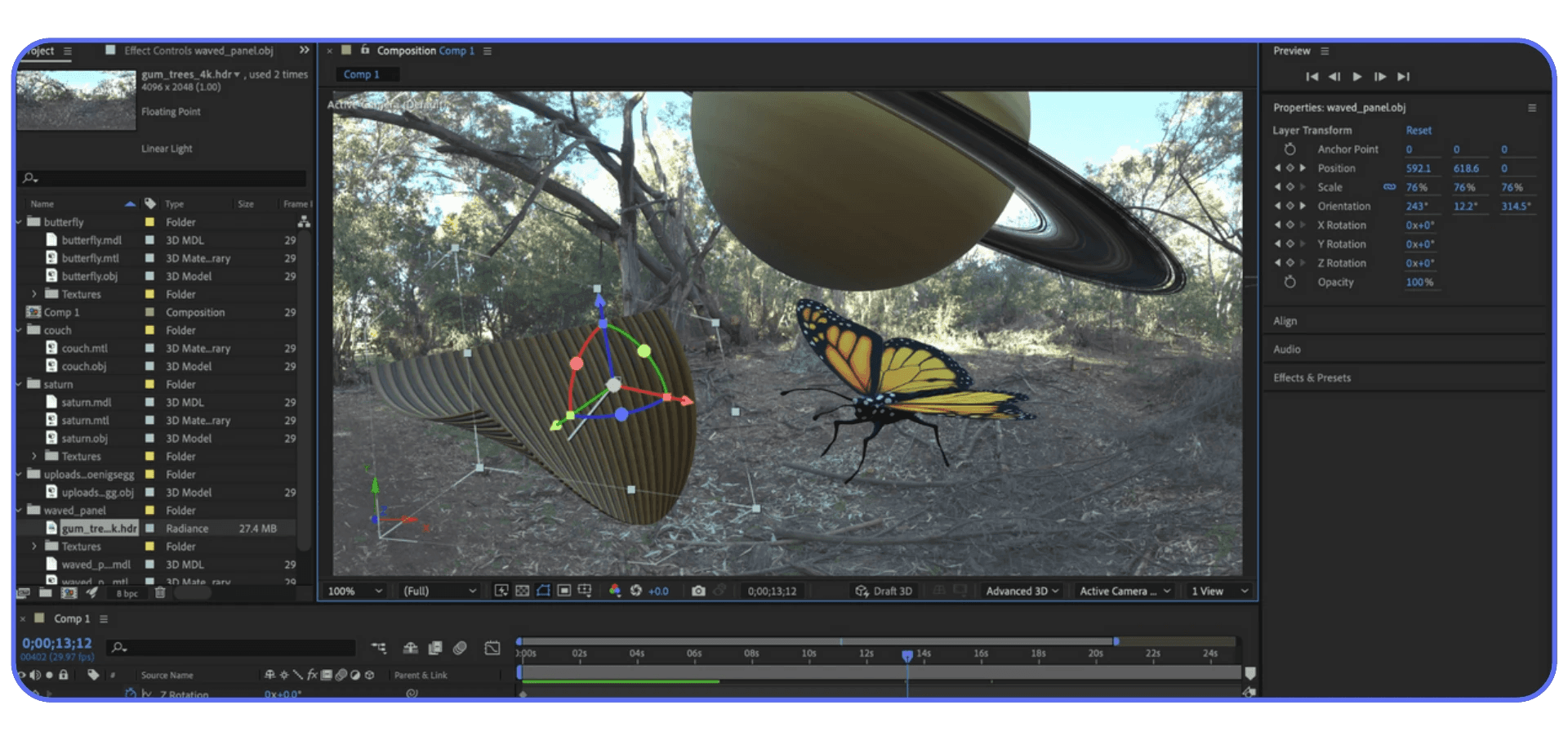The image size is (1568, 741).
Task: Toggle layer visibility with the eye icon
Action: [x=22, y=675]
